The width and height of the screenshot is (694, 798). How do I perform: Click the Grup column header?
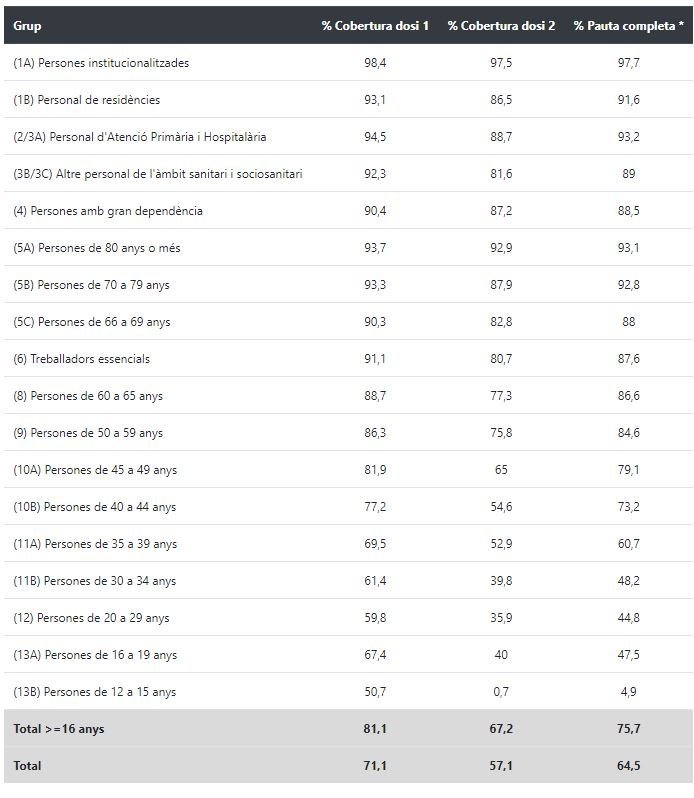tap(27, 26)
